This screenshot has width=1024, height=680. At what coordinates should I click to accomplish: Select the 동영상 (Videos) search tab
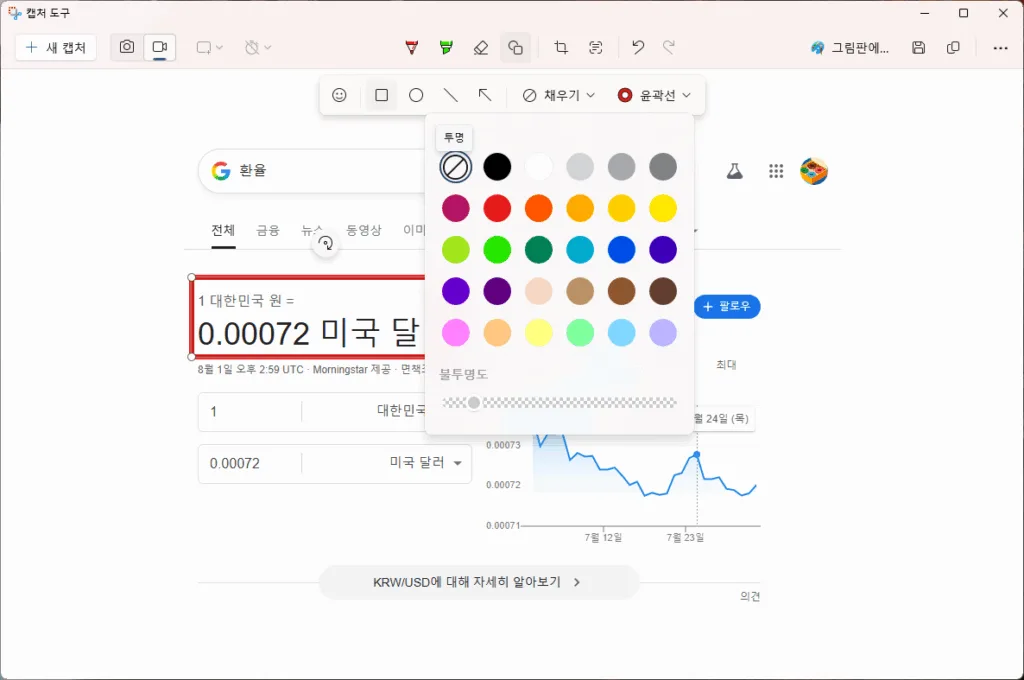(363, 230)
